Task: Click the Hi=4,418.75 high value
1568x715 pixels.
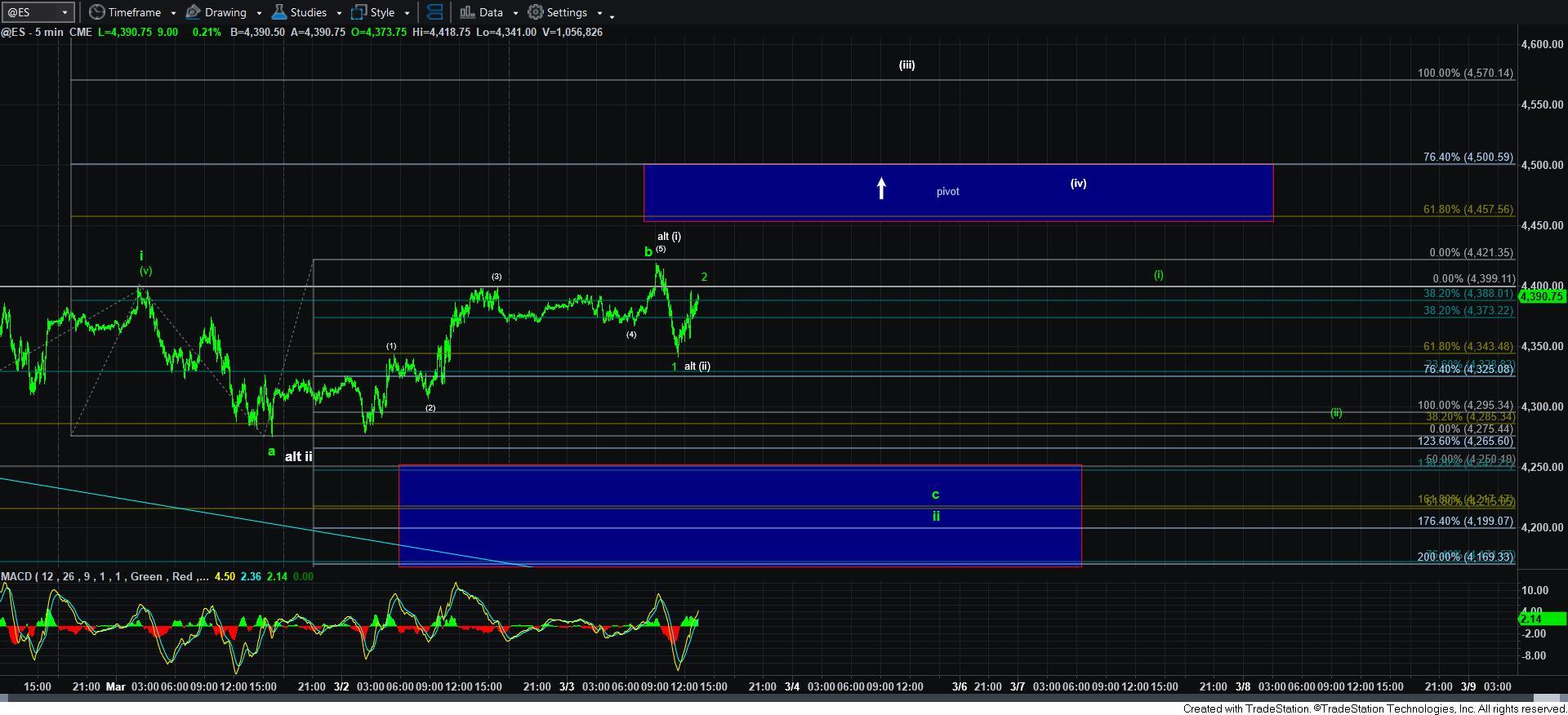Action: 439,32
